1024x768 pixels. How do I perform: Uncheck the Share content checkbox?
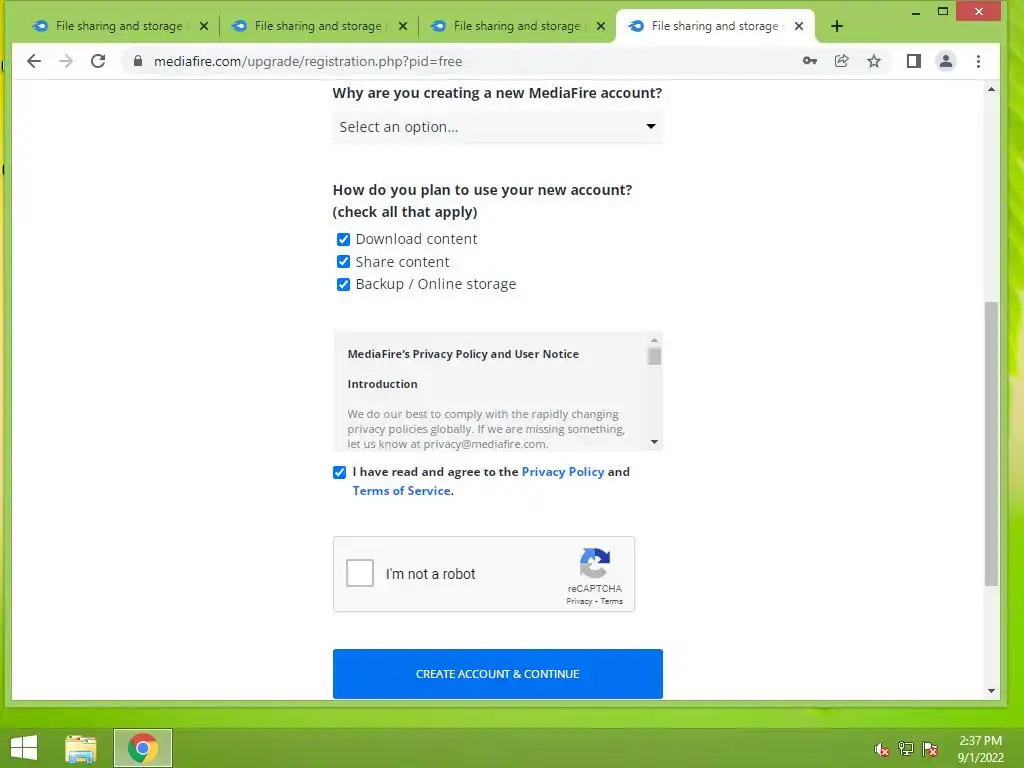[x=344, y=262]
